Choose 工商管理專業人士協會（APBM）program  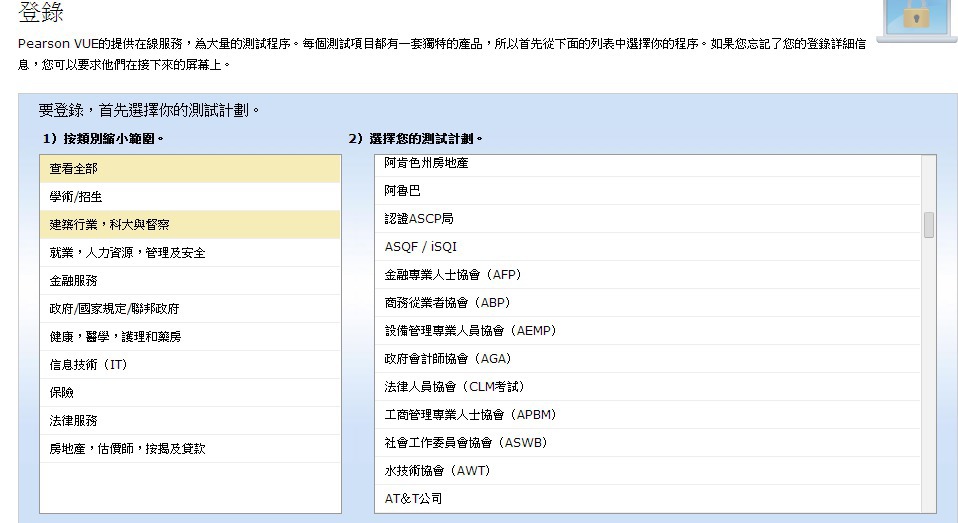(x=648, y=415)
